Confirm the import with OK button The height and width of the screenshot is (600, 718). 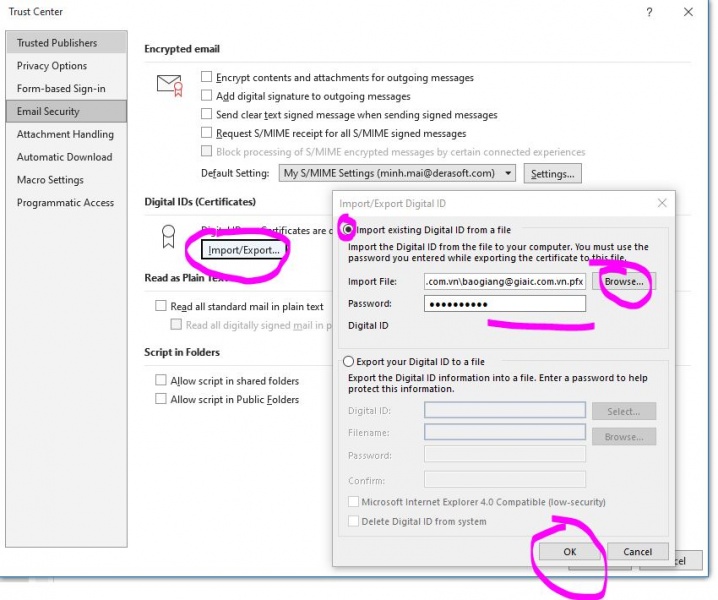click(x=570, y=552)
